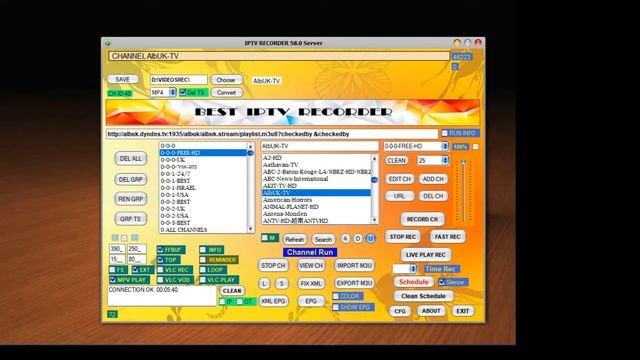640x360 pixels.
Task: Click the round D button
Action: click(x=358, y=238)
